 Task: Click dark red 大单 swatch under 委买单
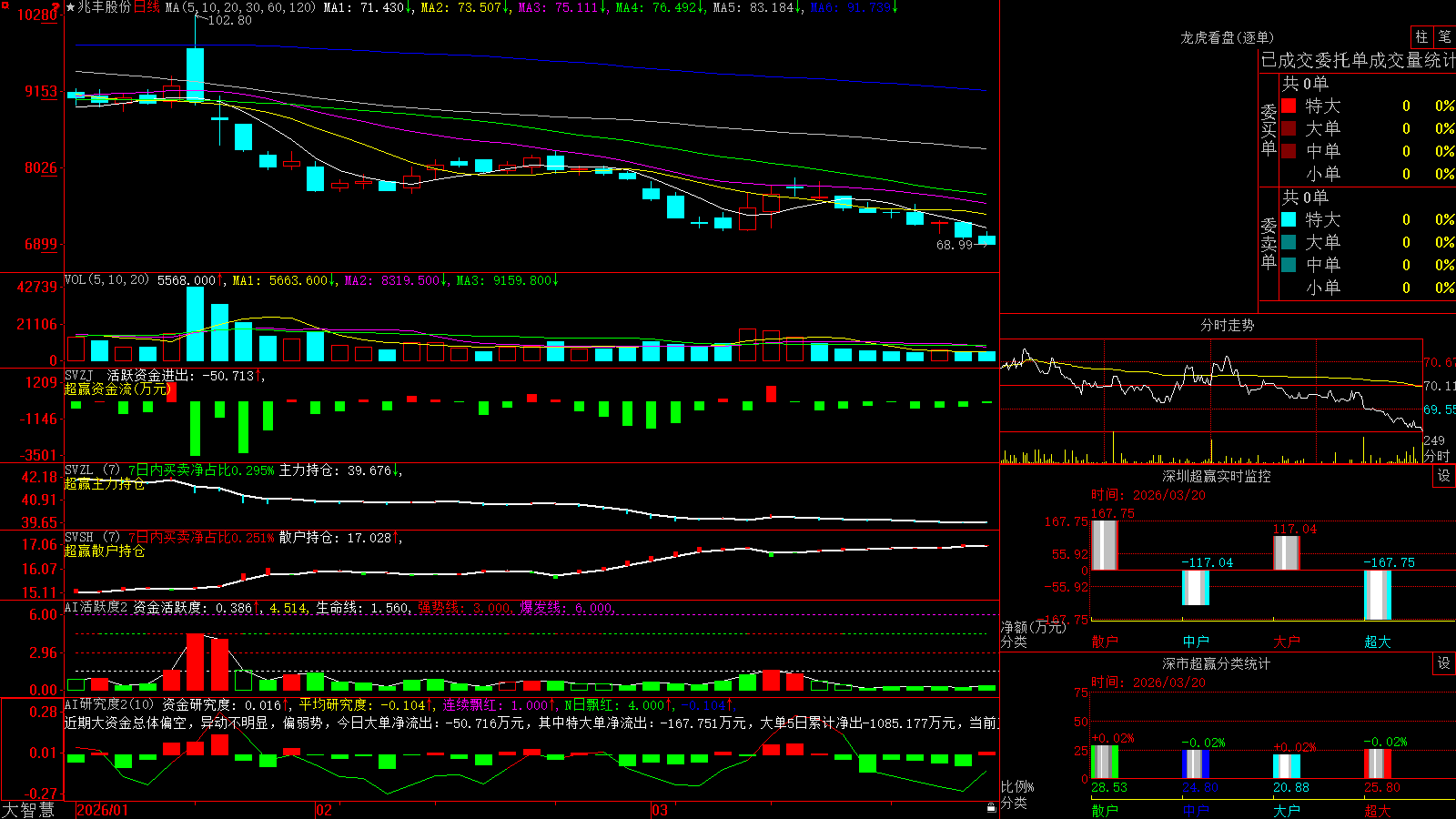(x=1289, y=128)
